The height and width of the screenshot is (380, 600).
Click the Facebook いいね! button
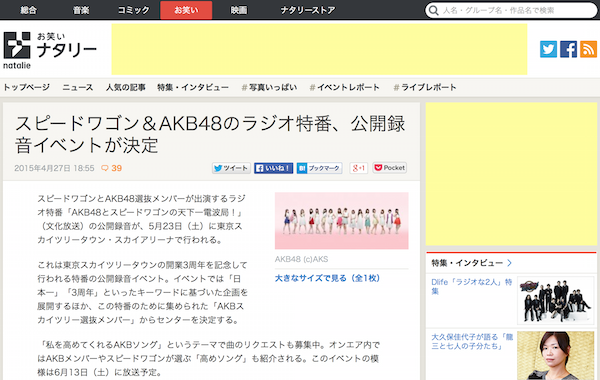274,168
